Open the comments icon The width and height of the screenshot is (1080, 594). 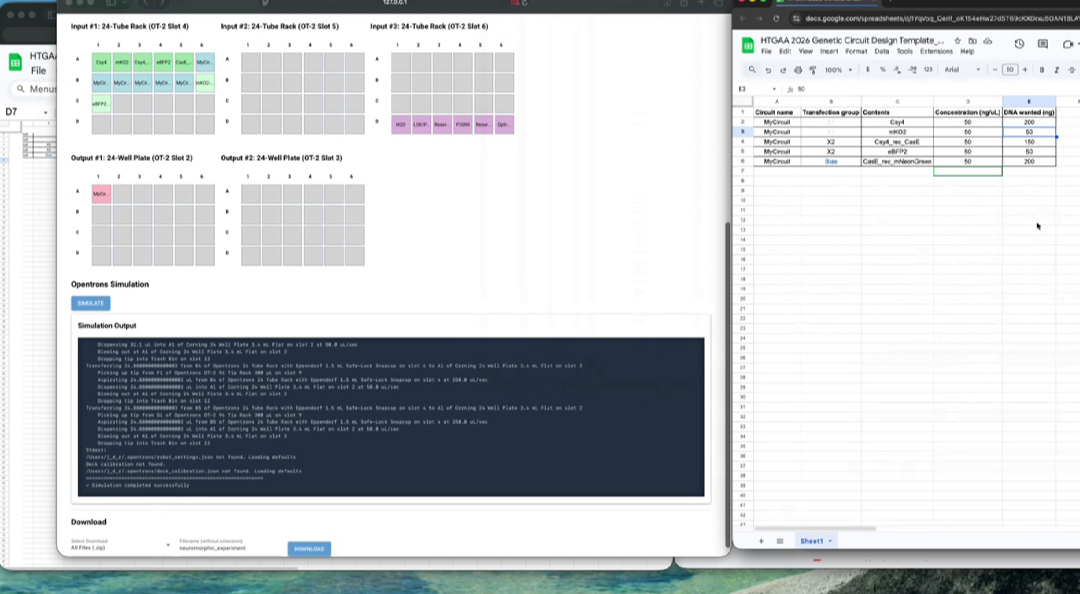click(x=1043, y=44)
